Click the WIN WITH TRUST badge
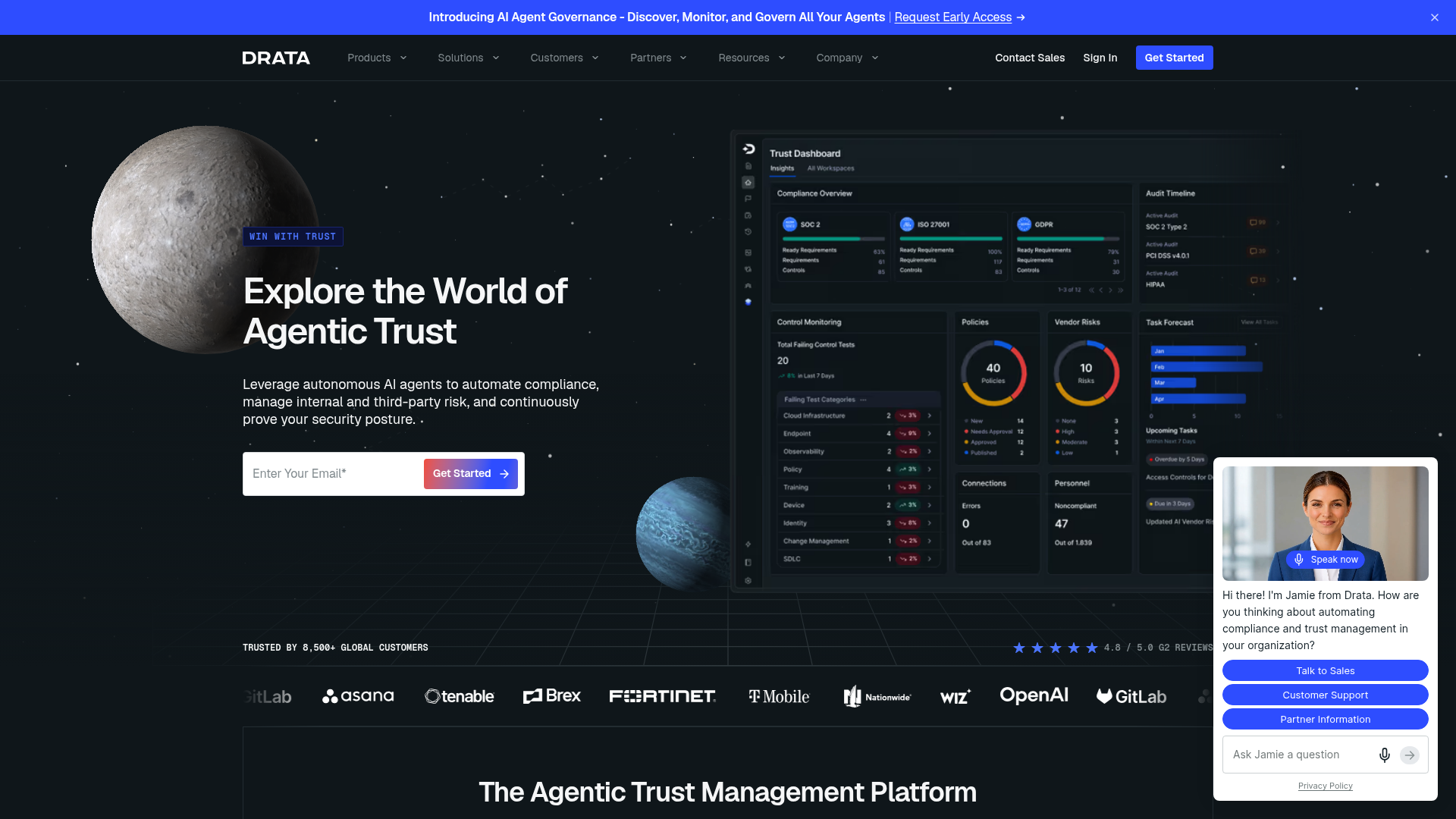This screenshot has height=819, width=1456. pos(293,237)
